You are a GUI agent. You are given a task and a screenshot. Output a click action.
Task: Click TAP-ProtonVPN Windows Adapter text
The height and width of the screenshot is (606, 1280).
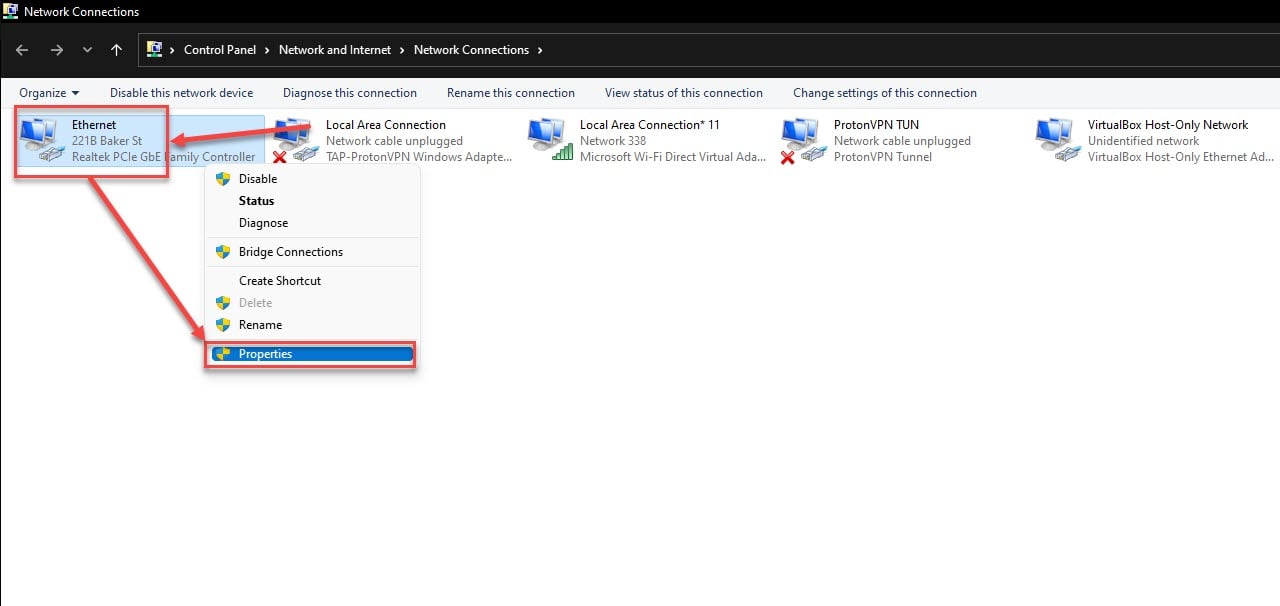(419, 157)
